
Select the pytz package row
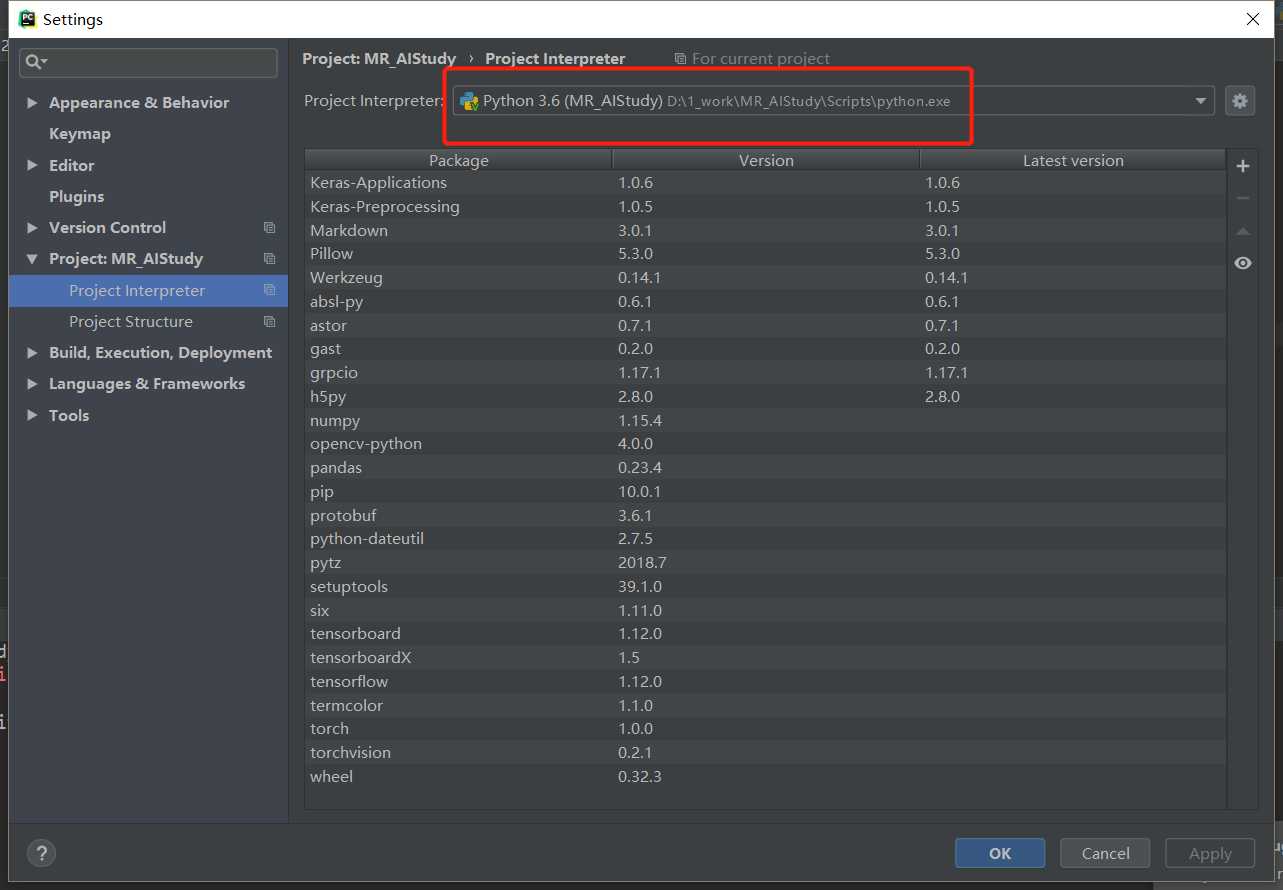click(x=765, y=563)
